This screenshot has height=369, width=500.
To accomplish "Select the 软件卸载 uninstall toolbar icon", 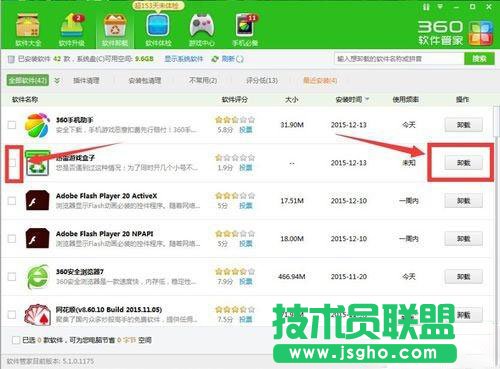I will 115,30.
